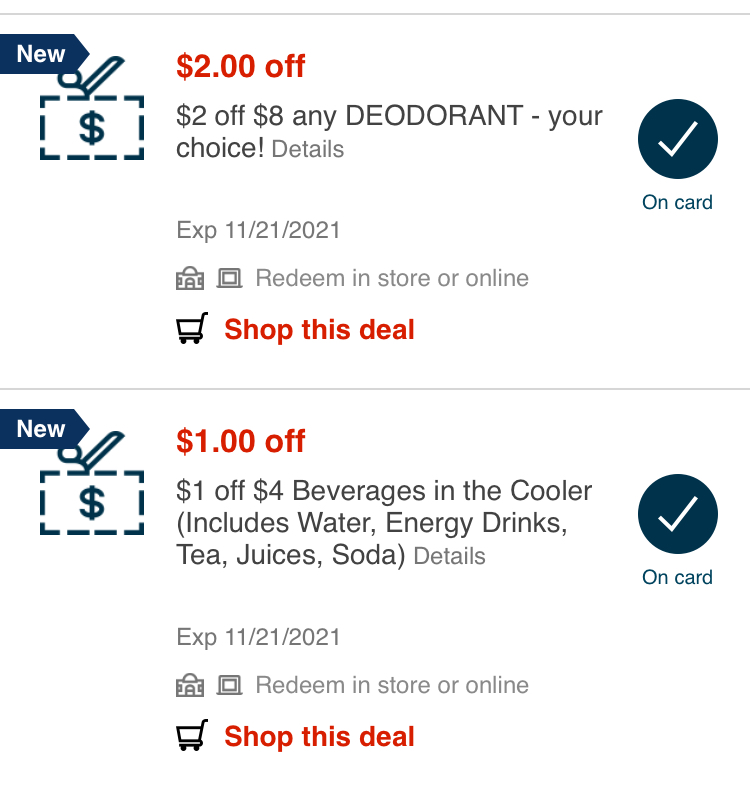Click the New badge on deodorant coupon
Screen dimensions: 750x788
[42, 54]
